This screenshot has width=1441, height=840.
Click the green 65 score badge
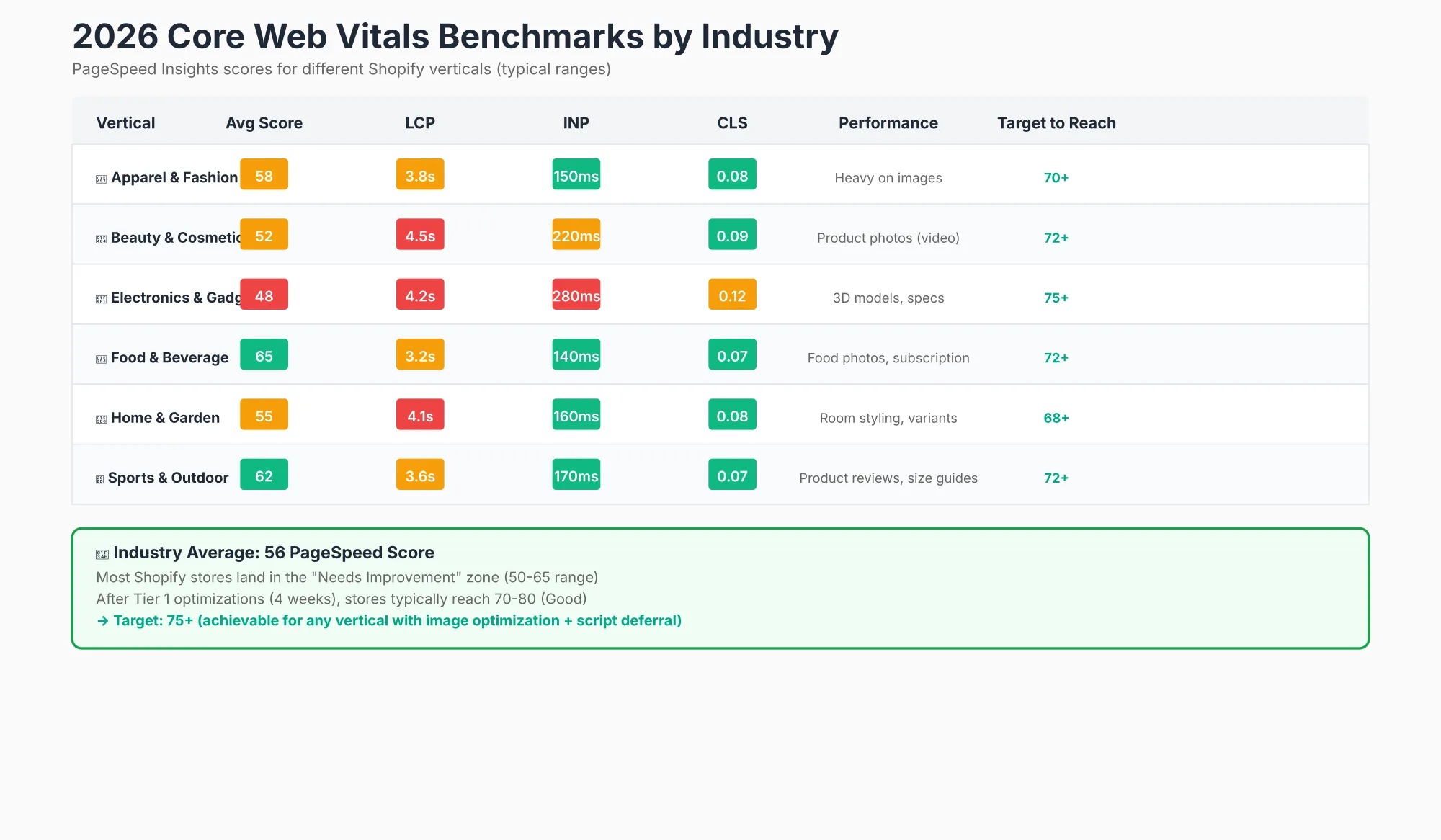pos(264,354)
